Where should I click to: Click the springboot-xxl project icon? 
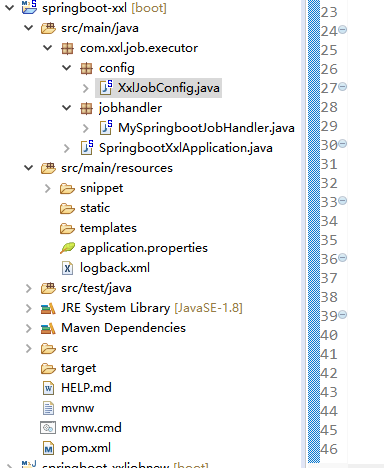pyautogui.click(x=29, y=7)
